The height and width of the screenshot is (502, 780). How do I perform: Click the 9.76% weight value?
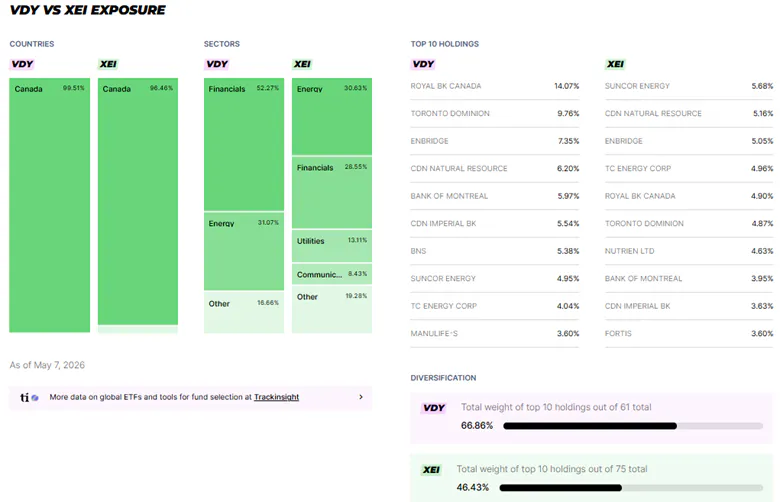[568, 113]
